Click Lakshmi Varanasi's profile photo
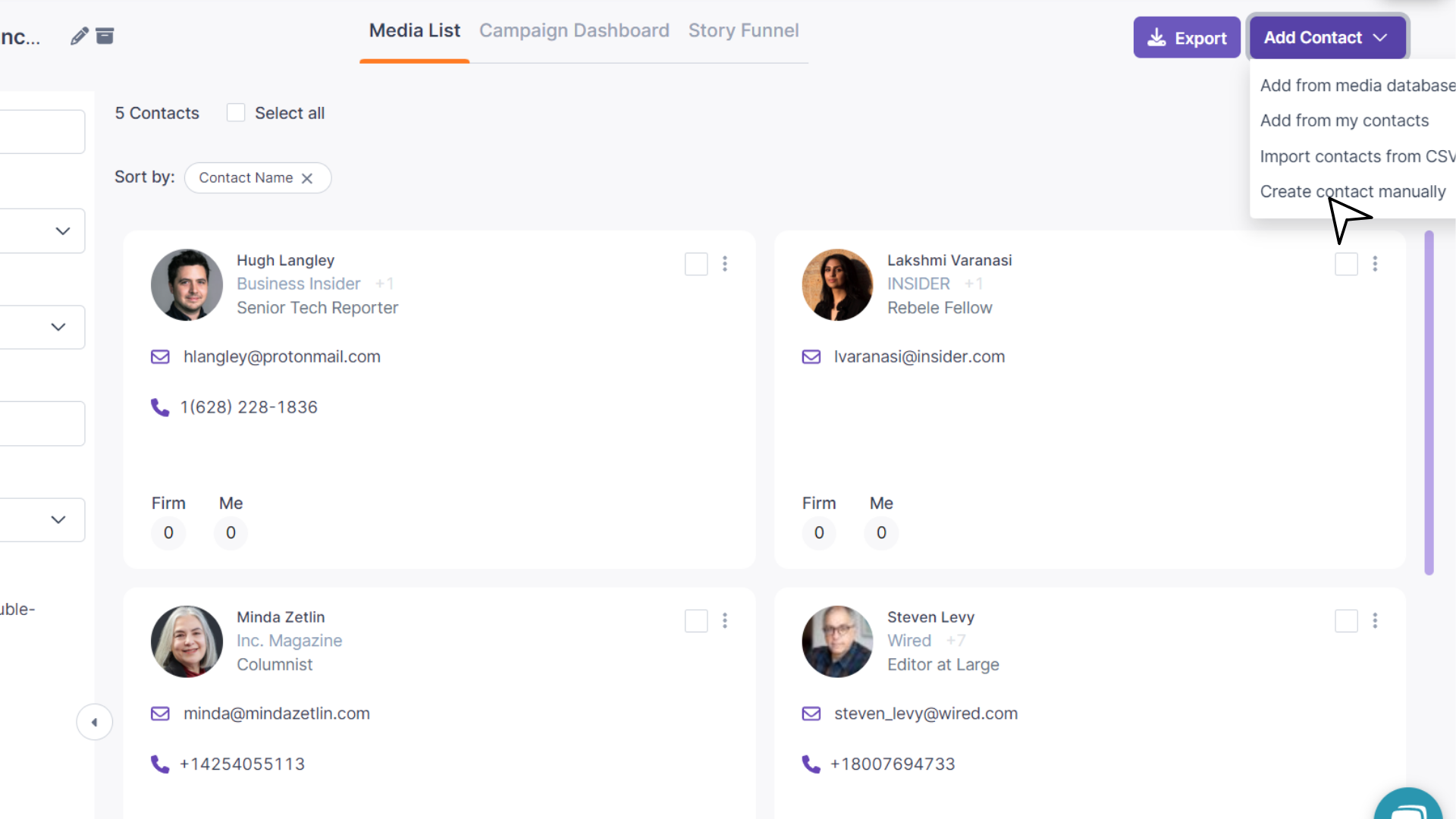This screenshot has width=1456, height=819. [x=837, y=284]
